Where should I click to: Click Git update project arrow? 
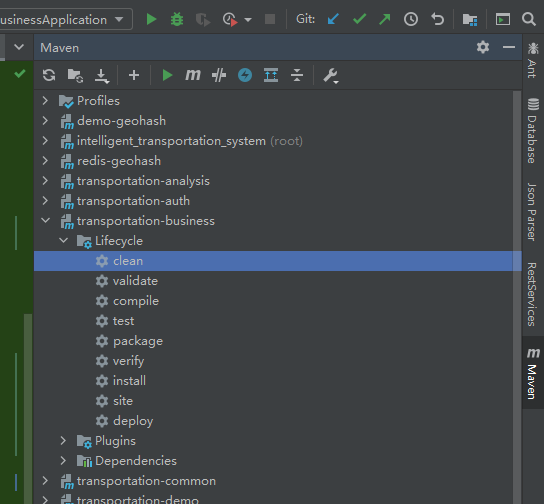(x=333, y=19)
